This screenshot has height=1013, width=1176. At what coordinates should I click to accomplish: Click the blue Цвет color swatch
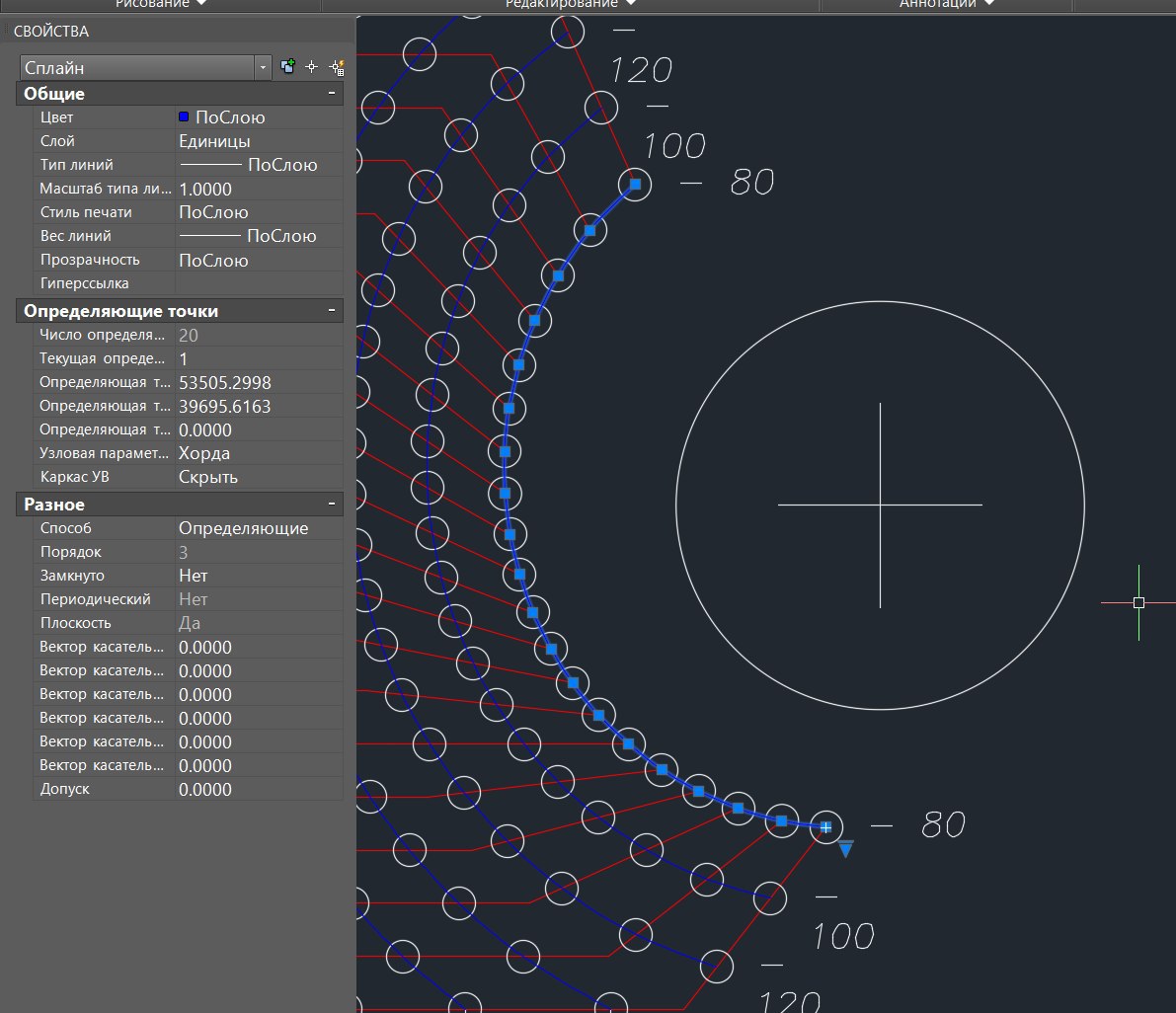(184, 117)
